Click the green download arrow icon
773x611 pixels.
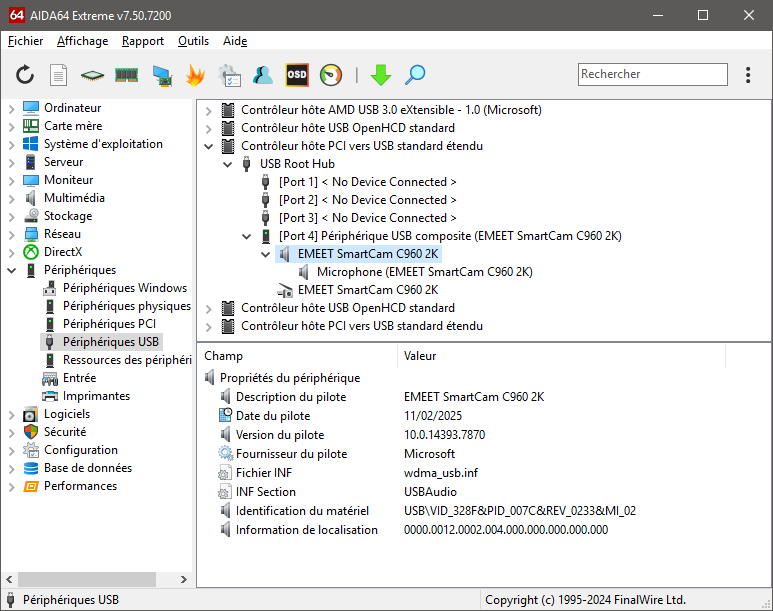point(381,75)
